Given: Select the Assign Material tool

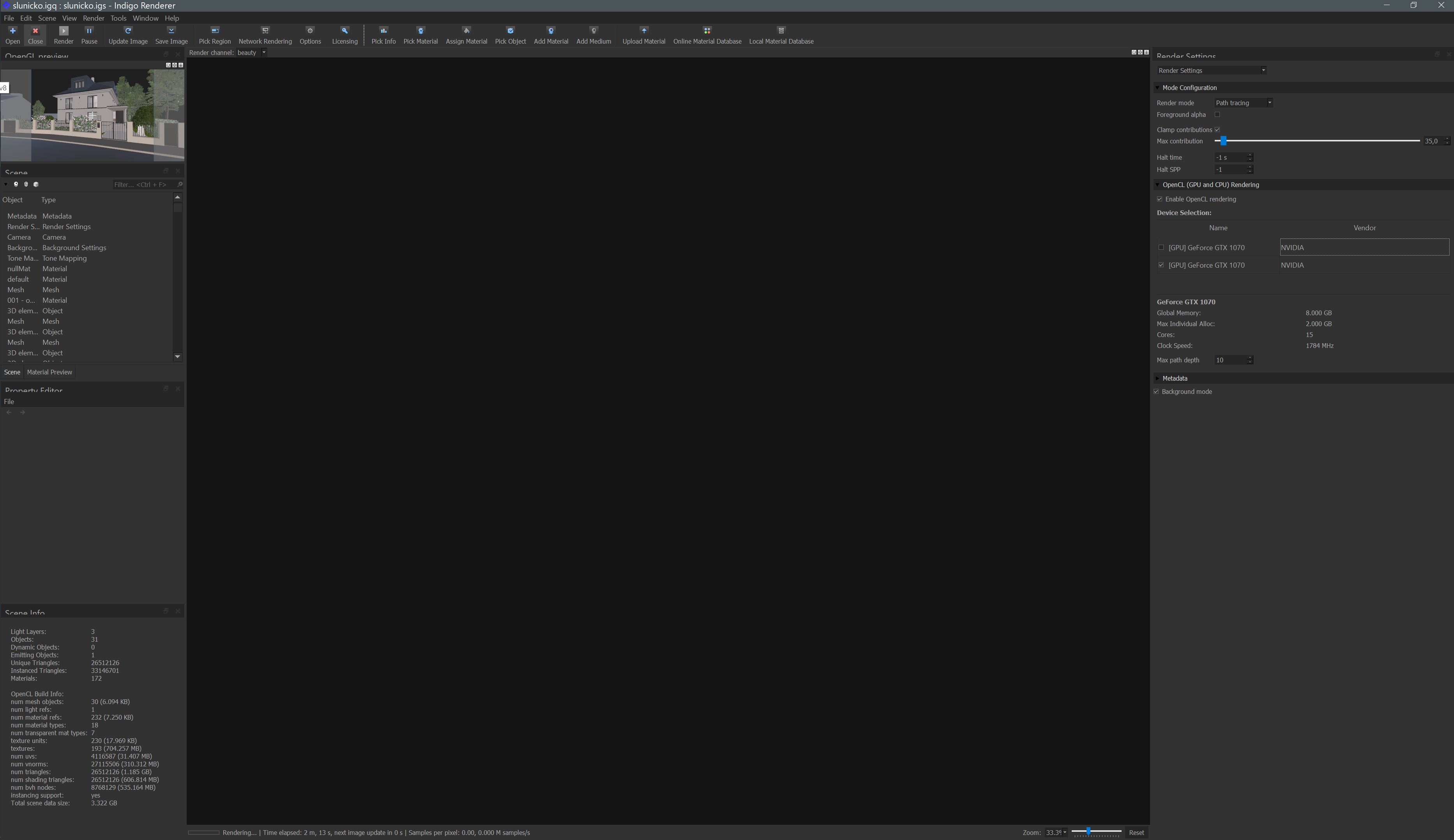Looking at the screenshot, I should tap(466, 35).
